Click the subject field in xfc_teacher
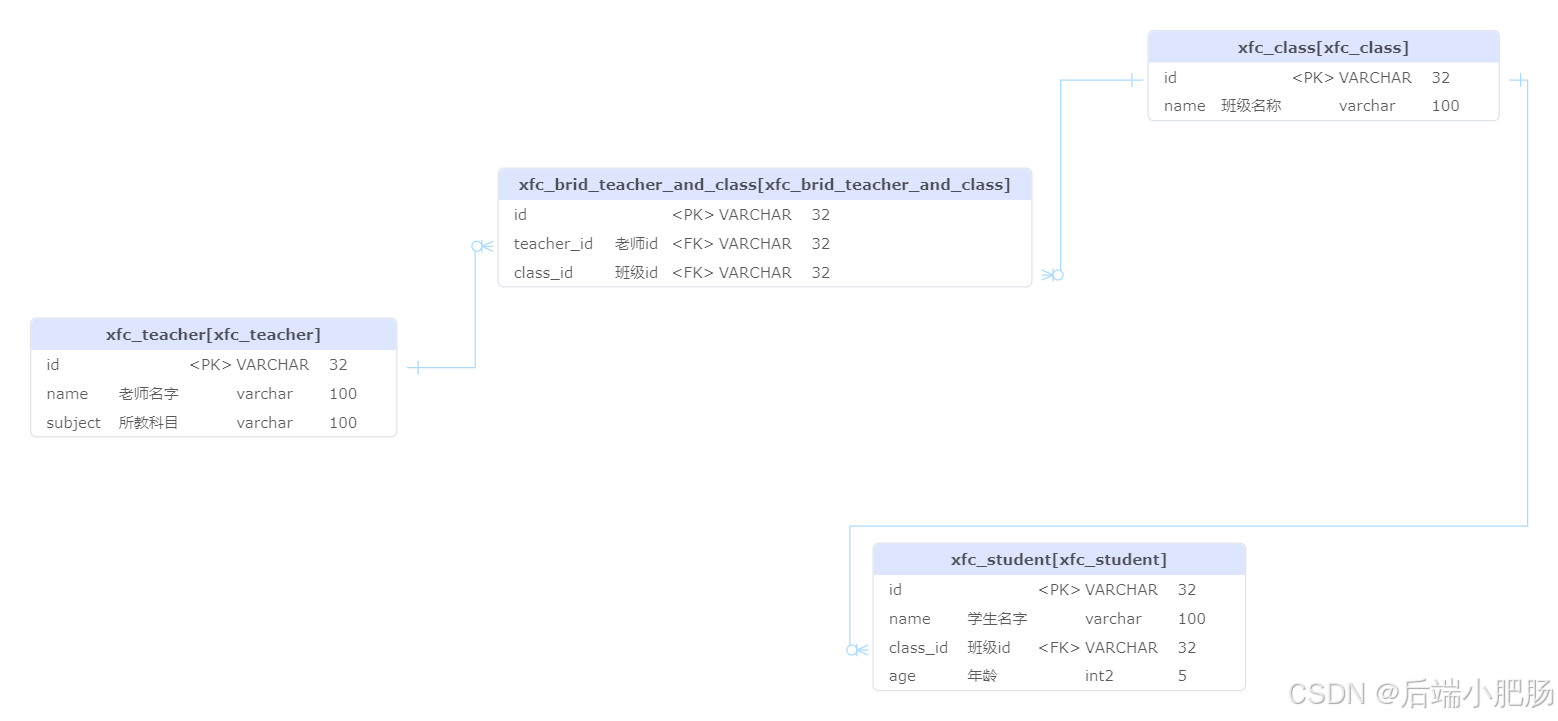Image resolution: width=1558 pixels, height=721 pixels. [213, 422]
